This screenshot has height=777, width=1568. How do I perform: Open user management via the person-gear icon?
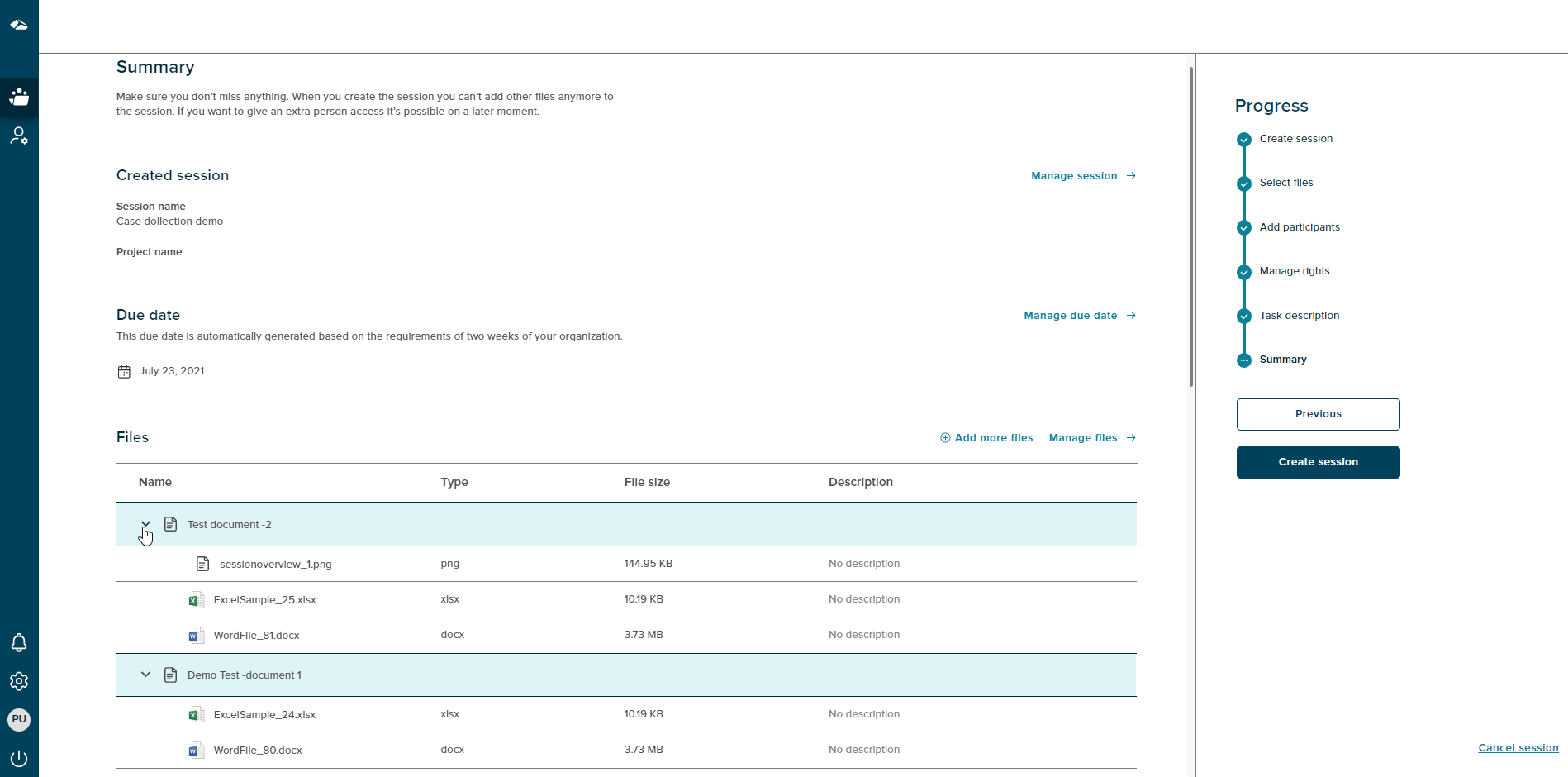click(x=19, y=136)
